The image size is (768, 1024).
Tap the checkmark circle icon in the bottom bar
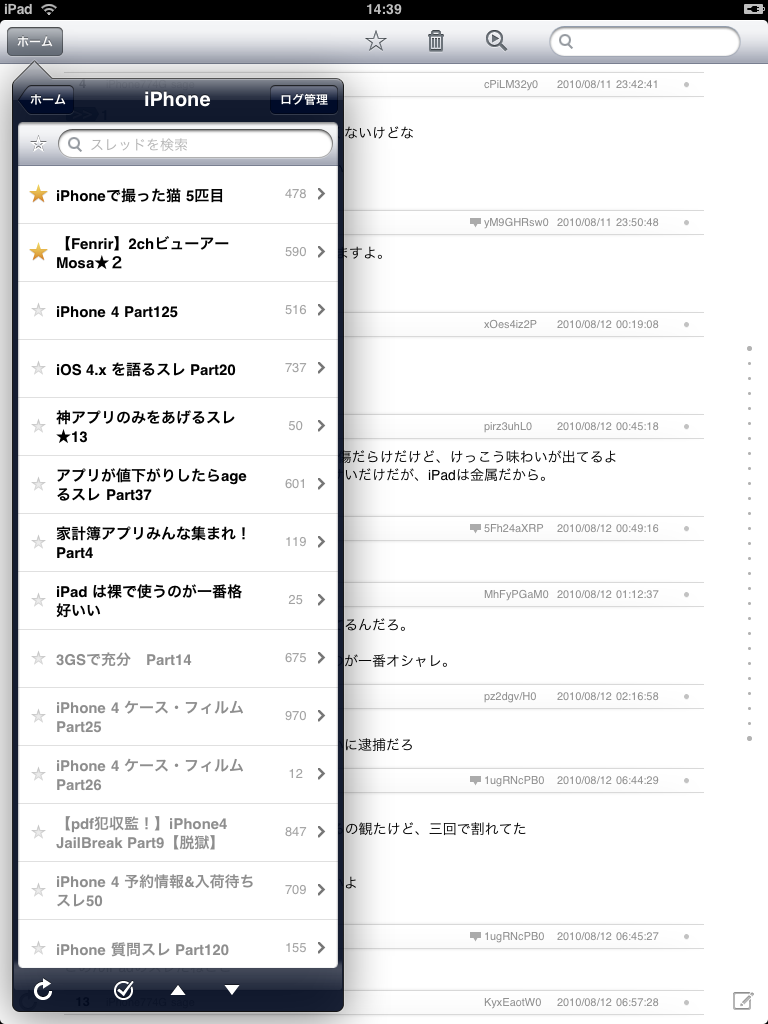[x=123, y=990]
